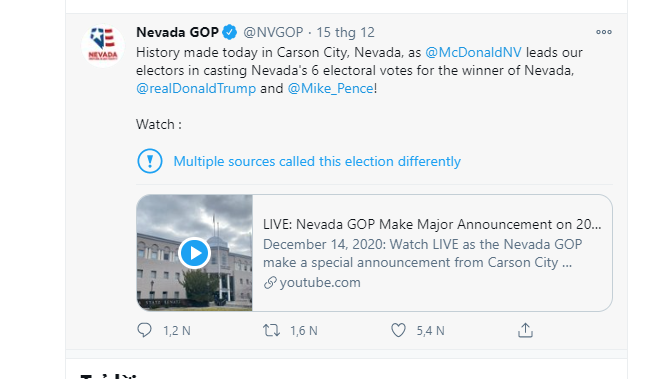
Task: Open the @realDonaldTrump mention
Action: point(196,88)
